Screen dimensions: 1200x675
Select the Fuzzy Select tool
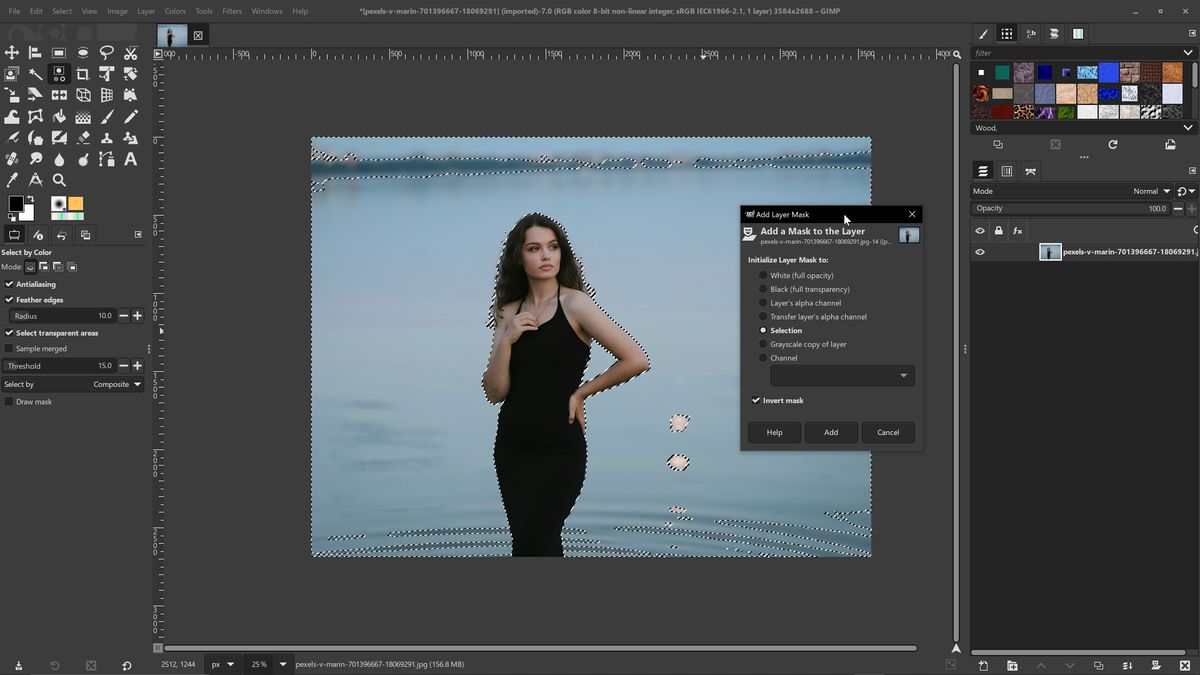click(x=35, y=73)
